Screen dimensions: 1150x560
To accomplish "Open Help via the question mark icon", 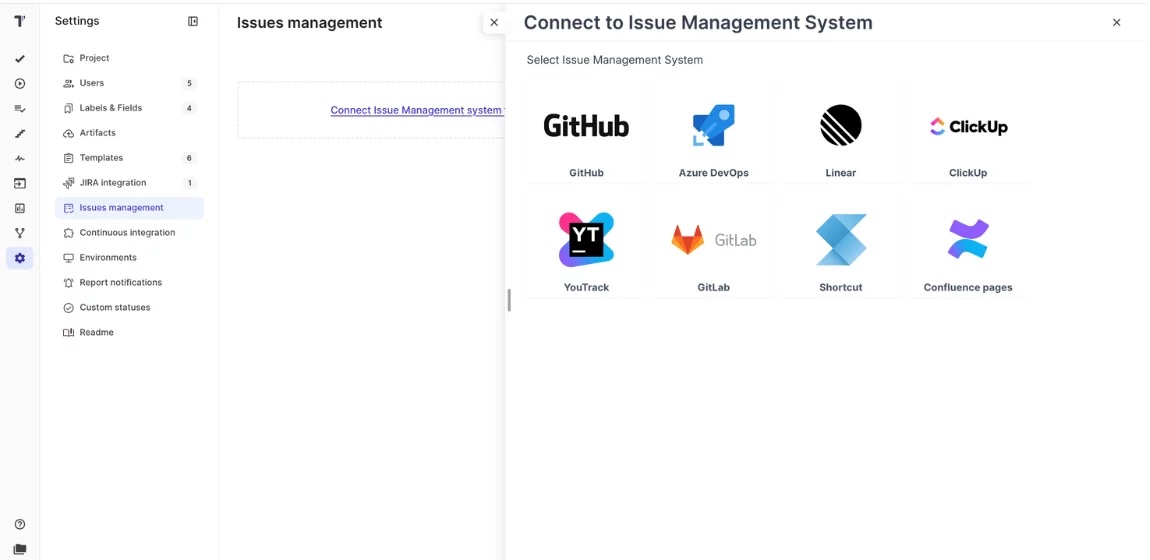I will (x=20, y=524).
